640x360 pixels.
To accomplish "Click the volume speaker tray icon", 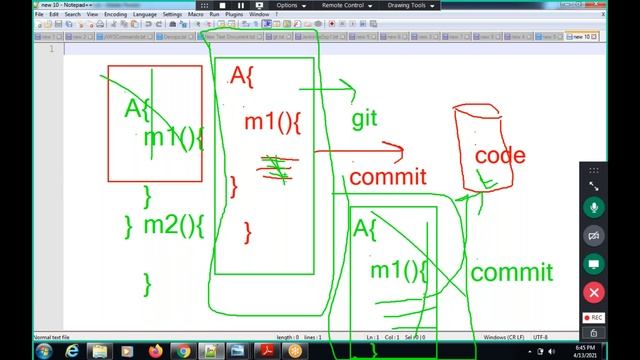I will pyautogui.click(x=551, y=351).
